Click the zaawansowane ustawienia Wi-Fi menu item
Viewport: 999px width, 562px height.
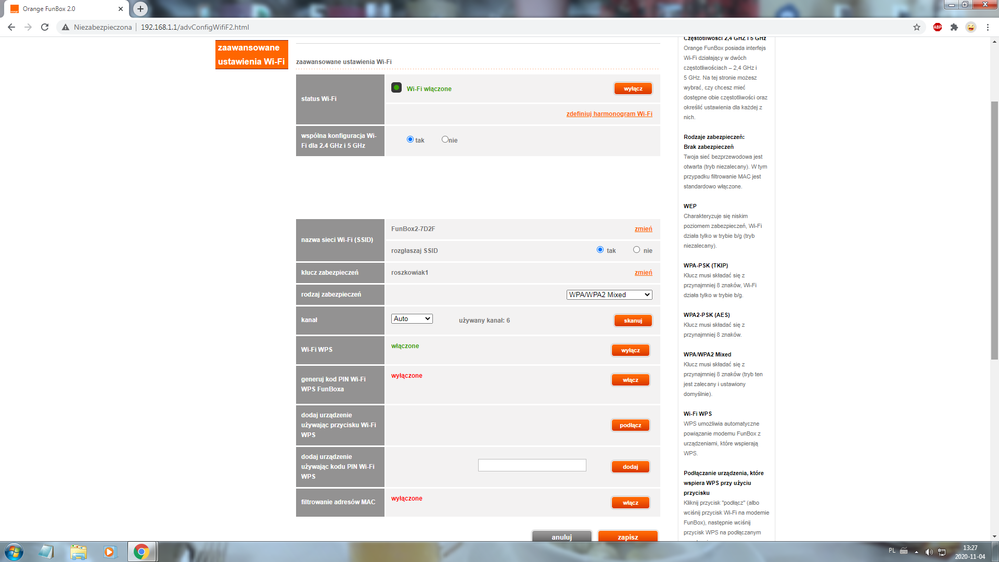[252, 55]
